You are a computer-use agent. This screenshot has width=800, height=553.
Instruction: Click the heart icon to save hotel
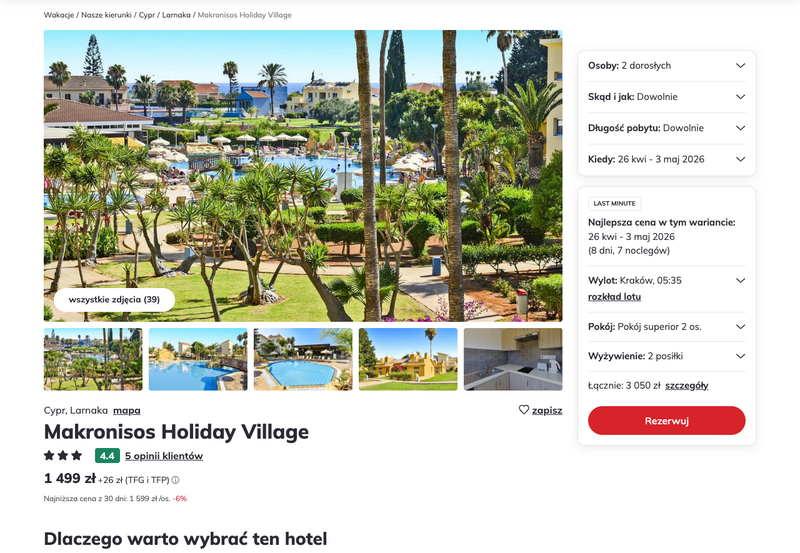click(x=523, y=410)
